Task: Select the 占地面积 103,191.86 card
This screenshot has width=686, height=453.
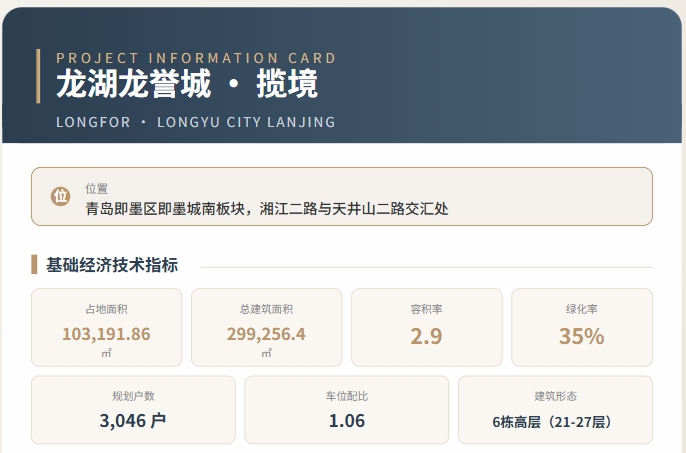Action: tap(106, 327)
